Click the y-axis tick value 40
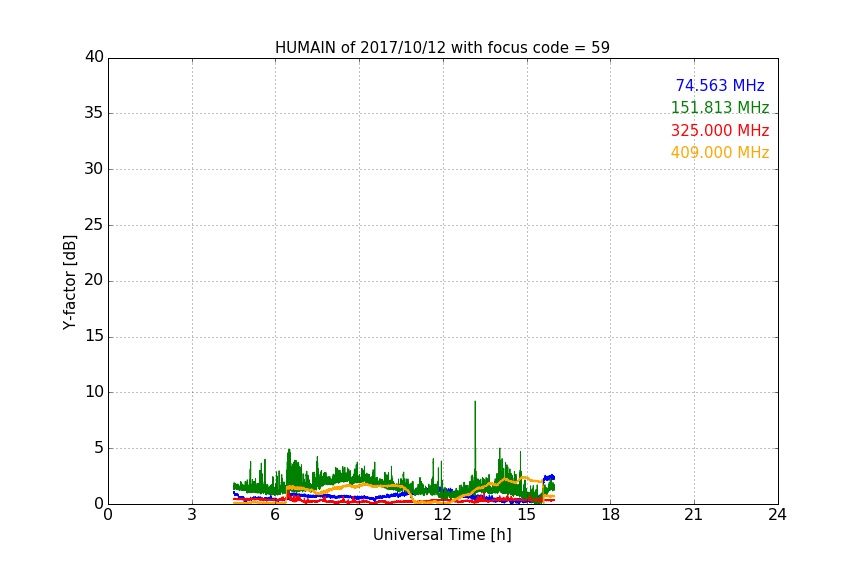The height and width of the screenshot is (576, 864). pyautogui.click(x=94, y=57)
